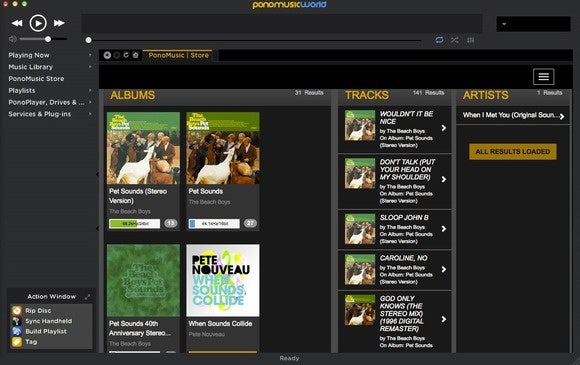
Task: Mute audio via the speaker icon
Action: (x=13, y=39)
